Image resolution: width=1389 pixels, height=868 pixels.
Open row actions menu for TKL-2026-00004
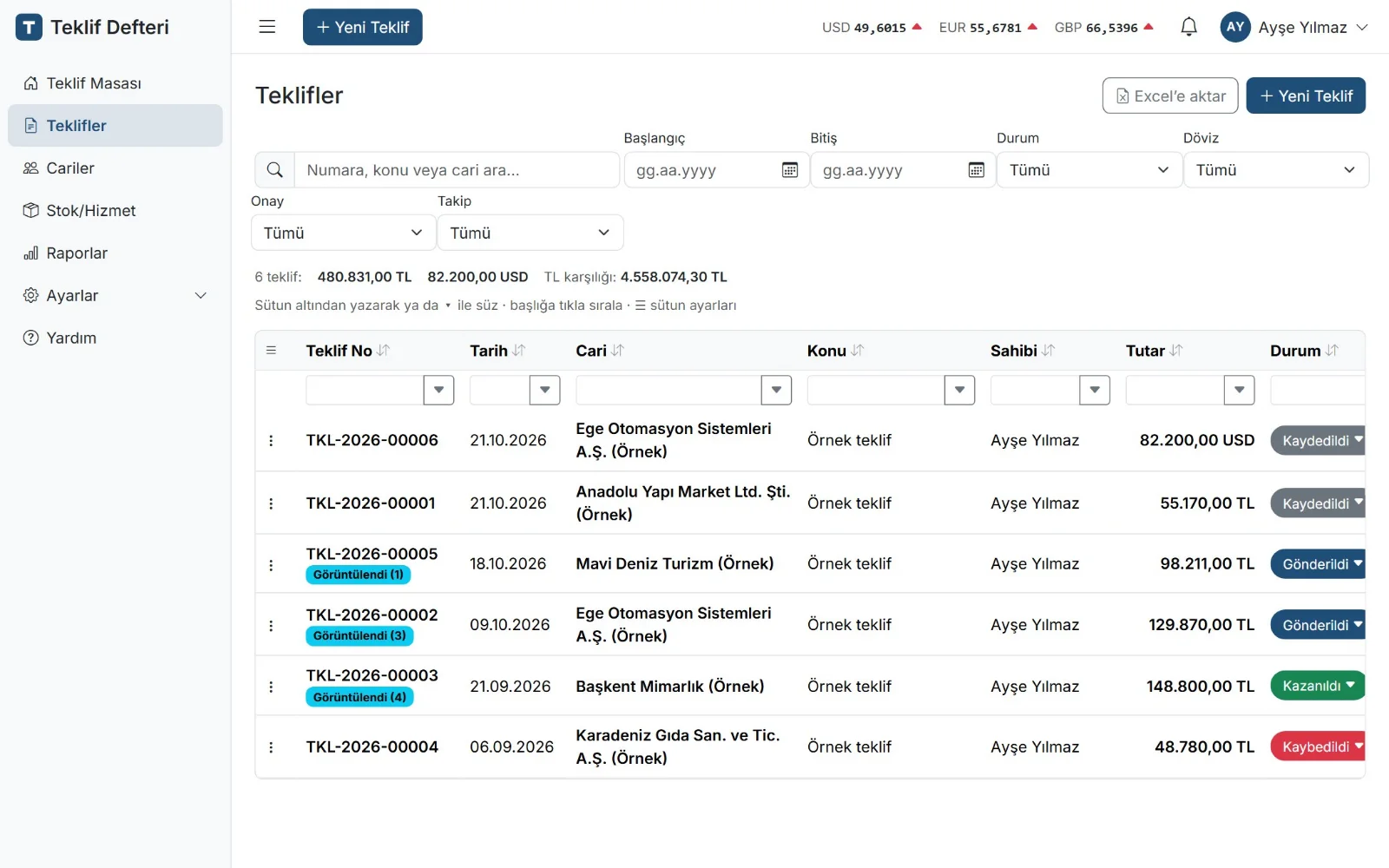271,747
